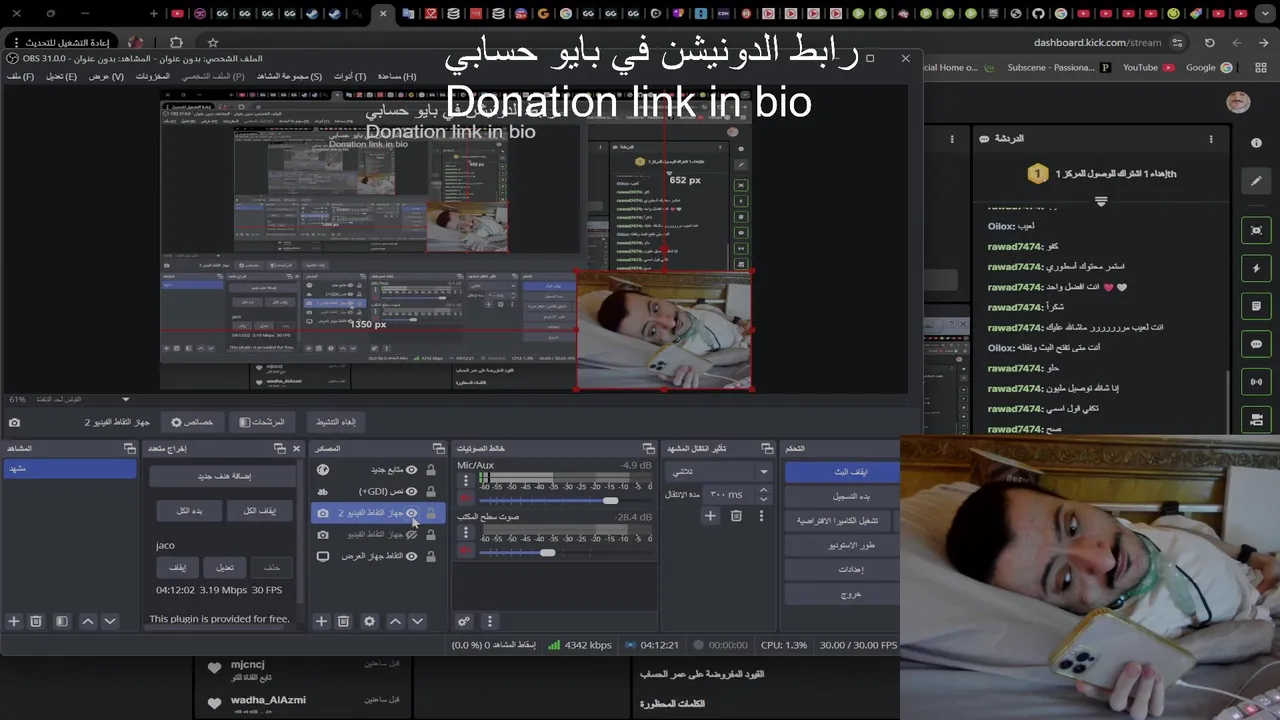Open Scene Collection (S) menu
This screenshot has width=1280, height=720.
(x=289, y=76)
